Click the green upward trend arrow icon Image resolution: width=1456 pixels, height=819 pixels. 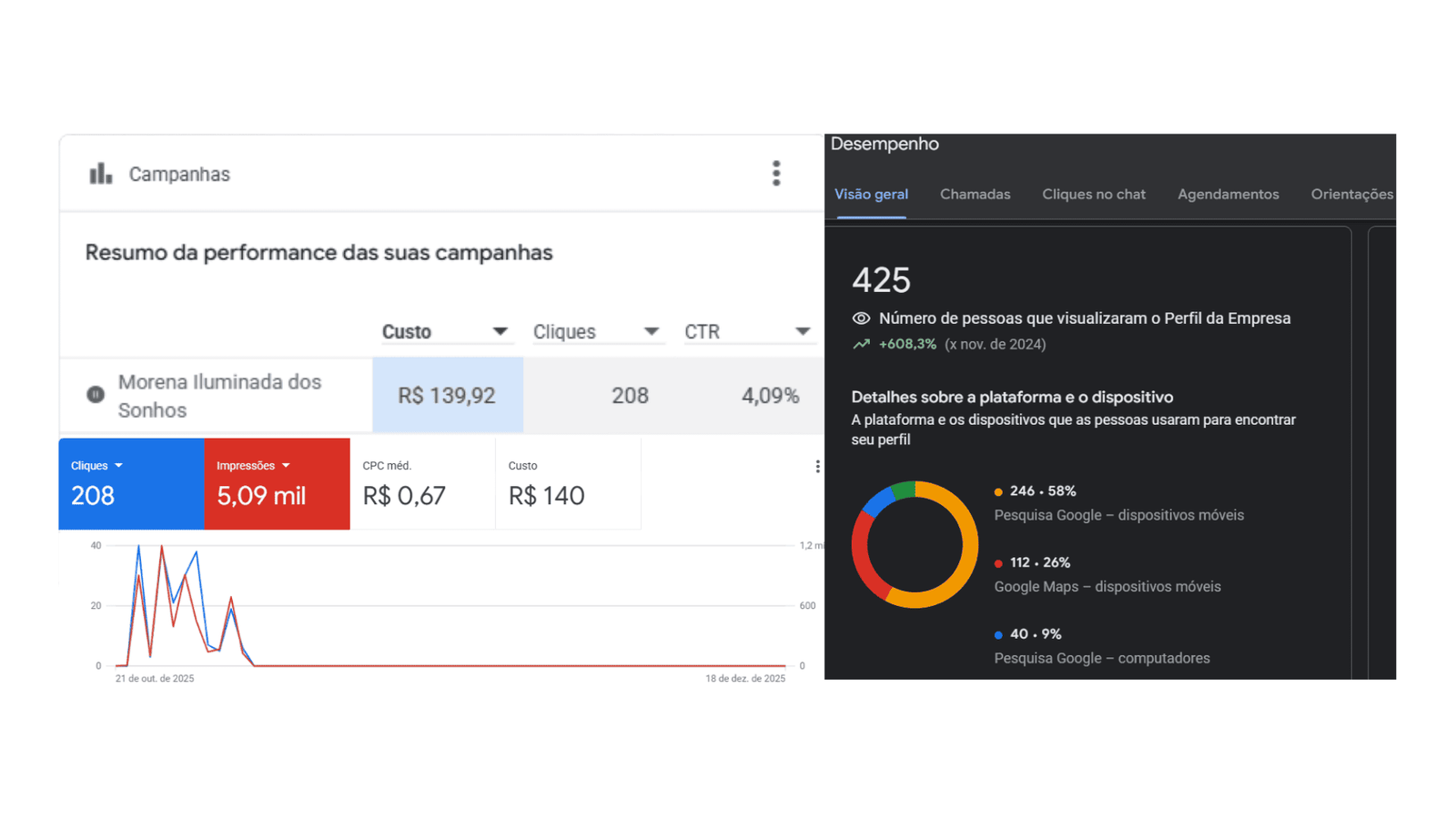pyautogui.click(x=861, y=345)
